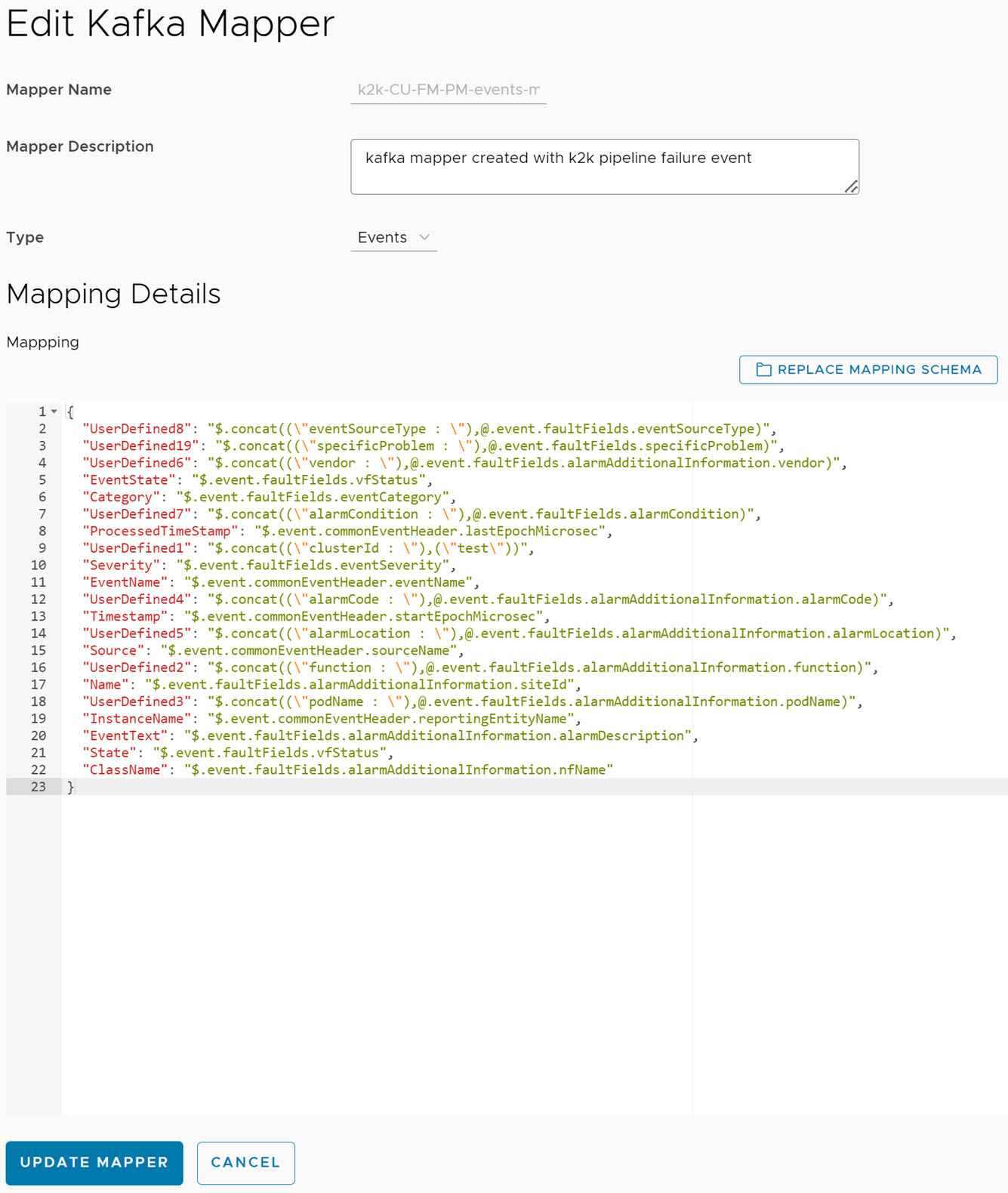
Task: Click the "UserDefined1" key on line 9
Action: tap(137, 548)
